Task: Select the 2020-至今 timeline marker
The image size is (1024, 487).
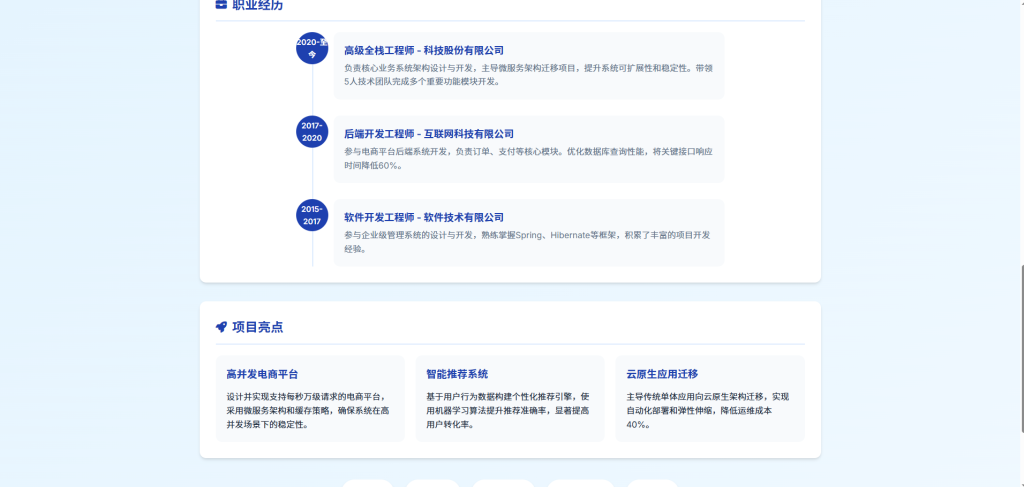Action: tap(312, 48)
